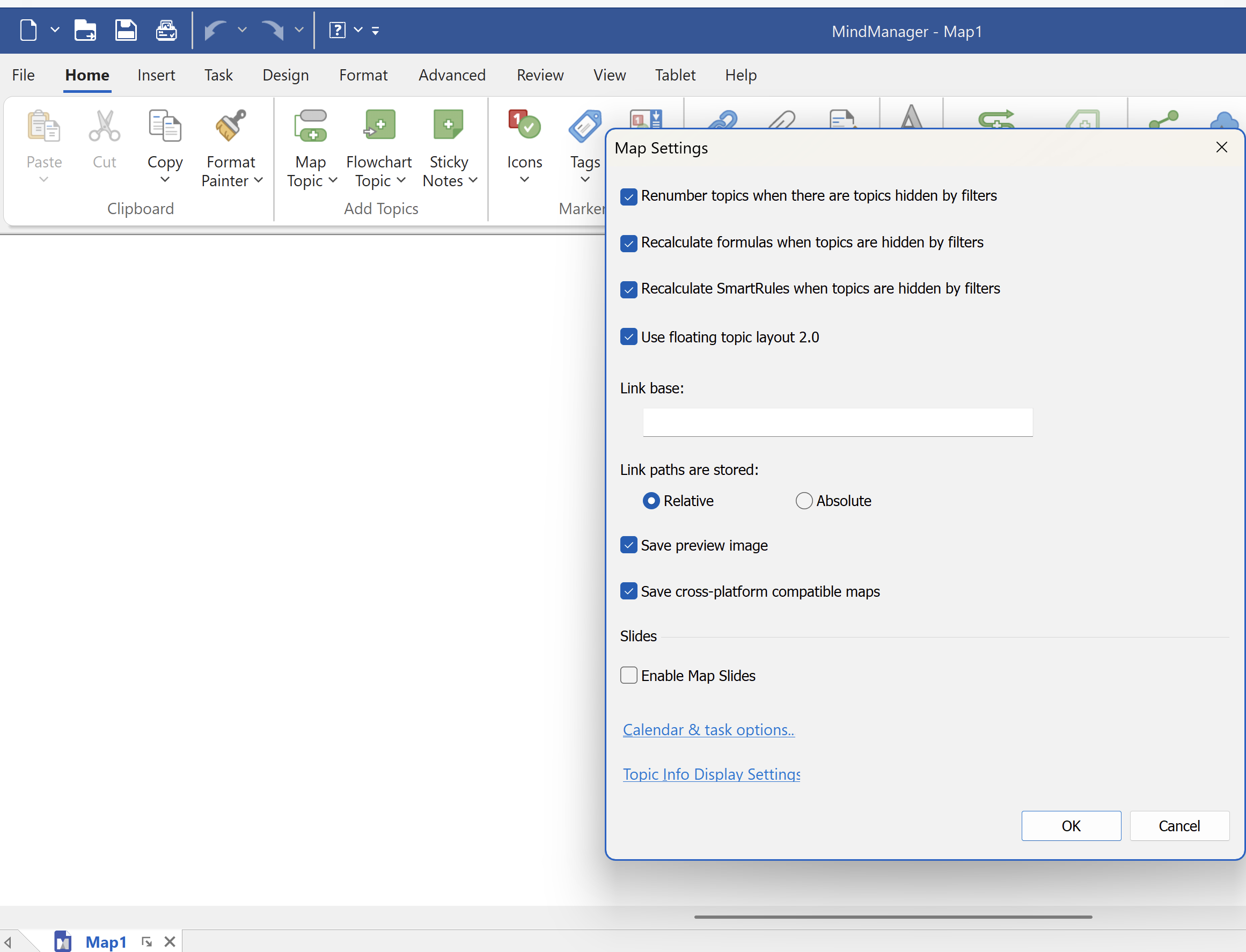Switch to the Design ribbon tab
1246x952 pixels.
click(285, 75)
